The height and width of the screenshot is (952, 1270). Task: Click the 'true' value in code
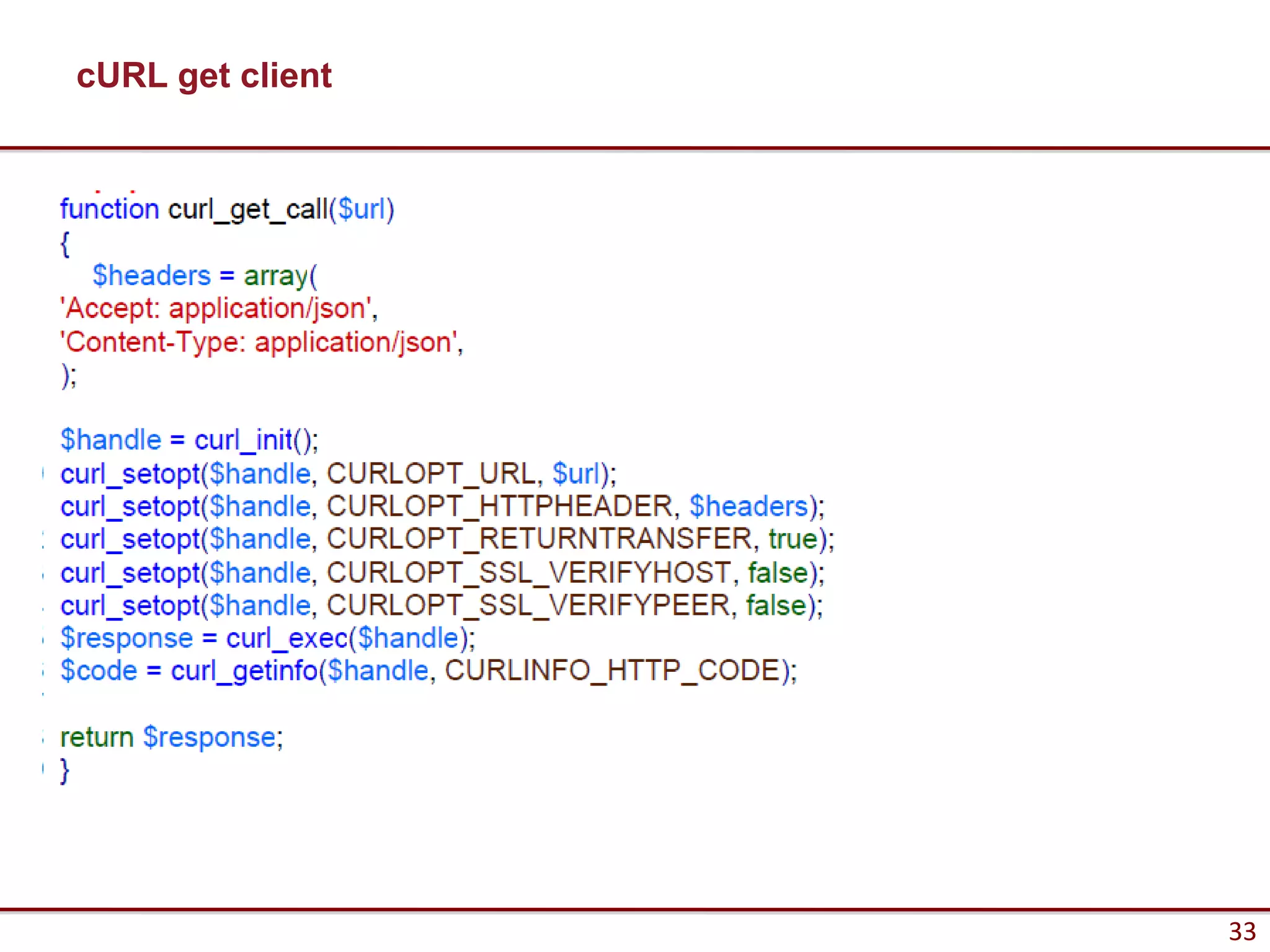793,539
